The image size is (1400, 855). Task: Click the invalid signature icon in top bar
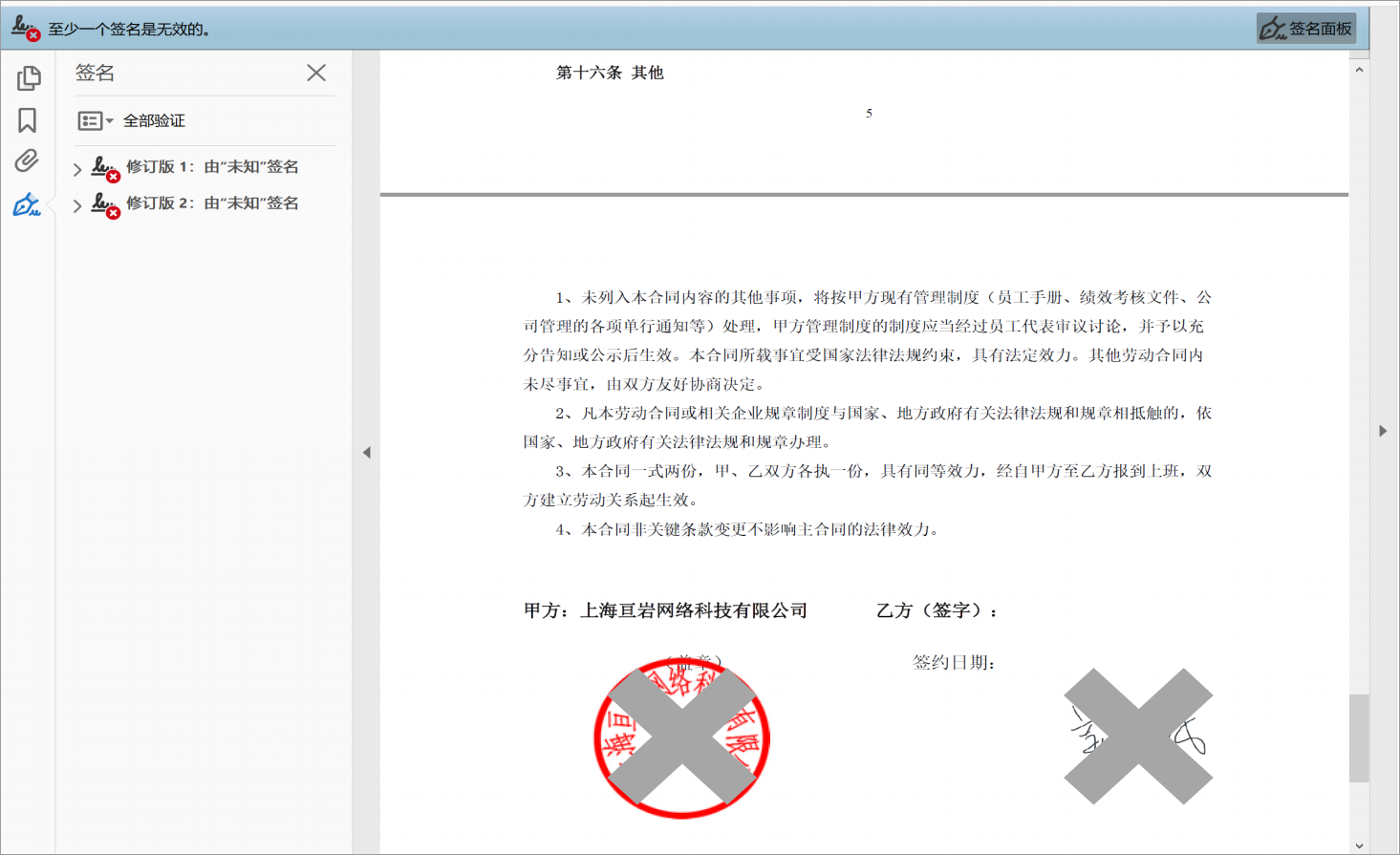click(x=26, y=29)
